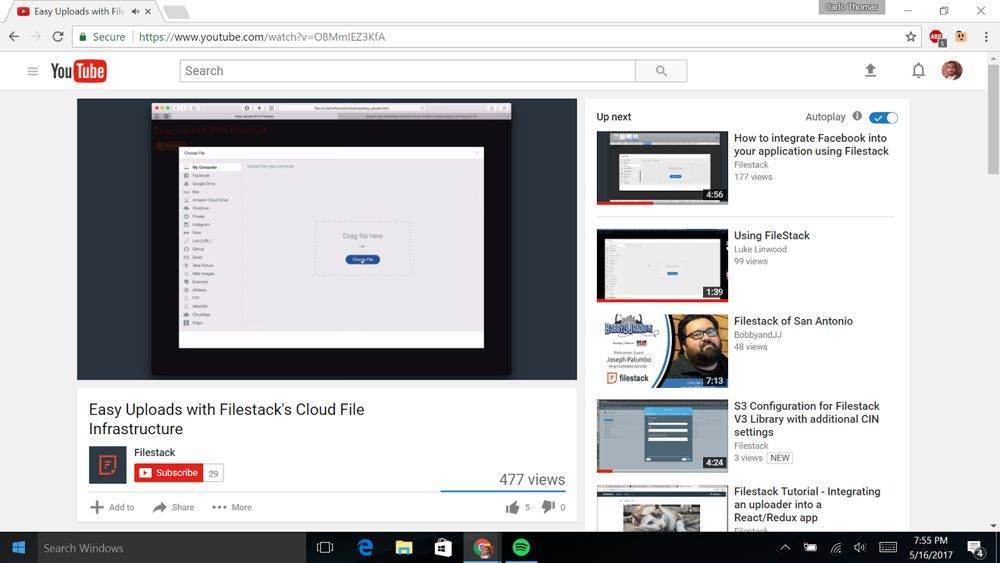The width and height of the screenshot is (1000, 563).
Task: Click the Autoplay info icon
Action: (857, 117)
